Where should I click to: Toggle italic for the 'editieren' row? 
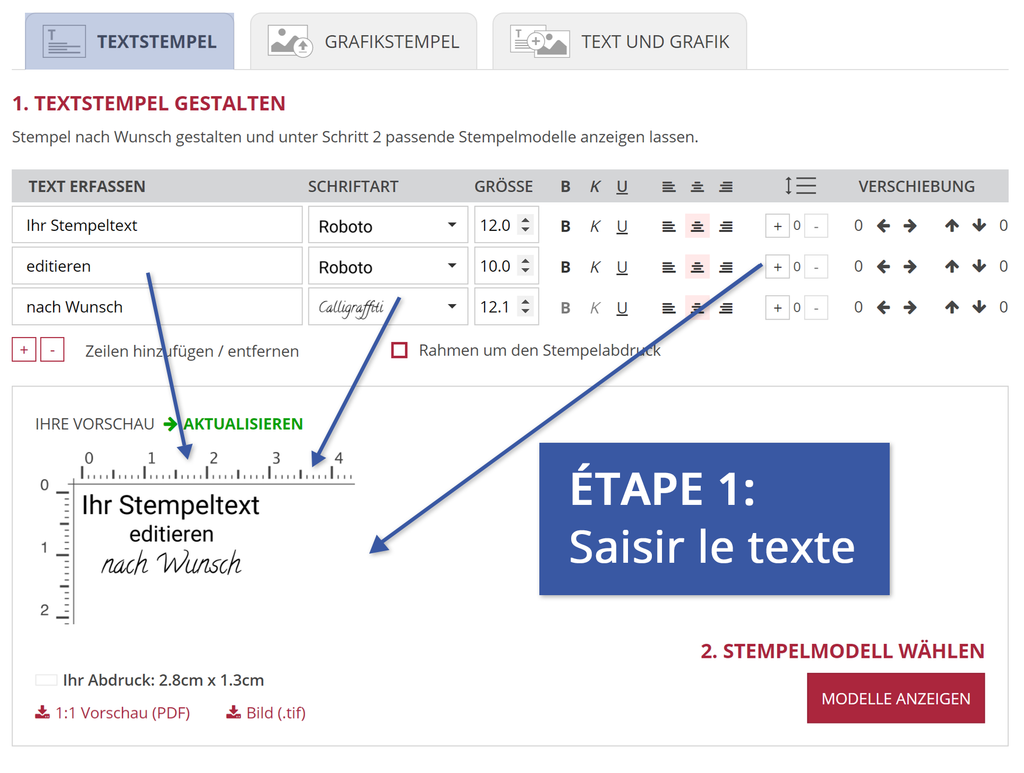point(595,267)
